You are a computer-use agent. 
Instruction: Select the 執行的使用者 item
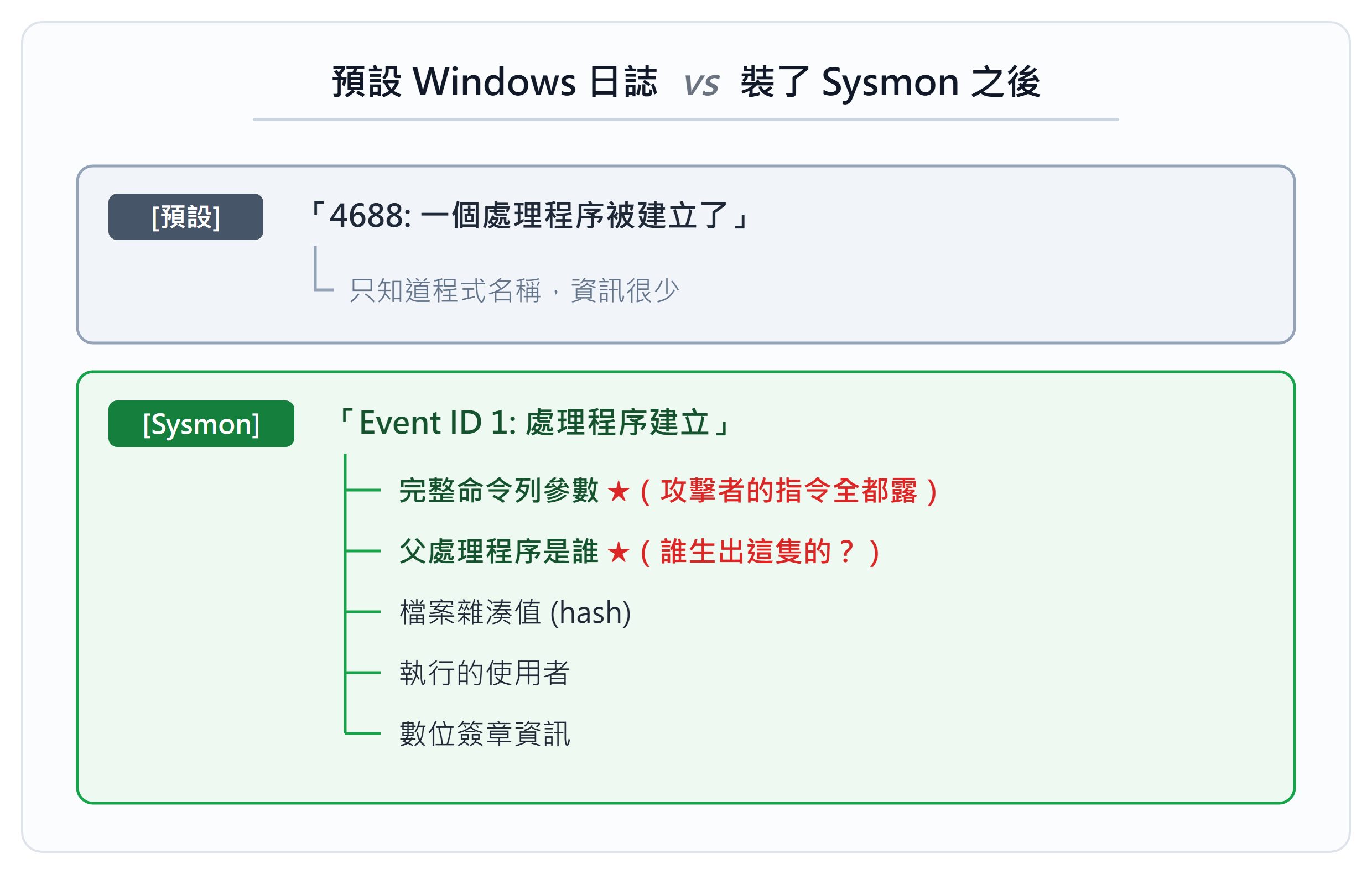click(x=485, y=673)
